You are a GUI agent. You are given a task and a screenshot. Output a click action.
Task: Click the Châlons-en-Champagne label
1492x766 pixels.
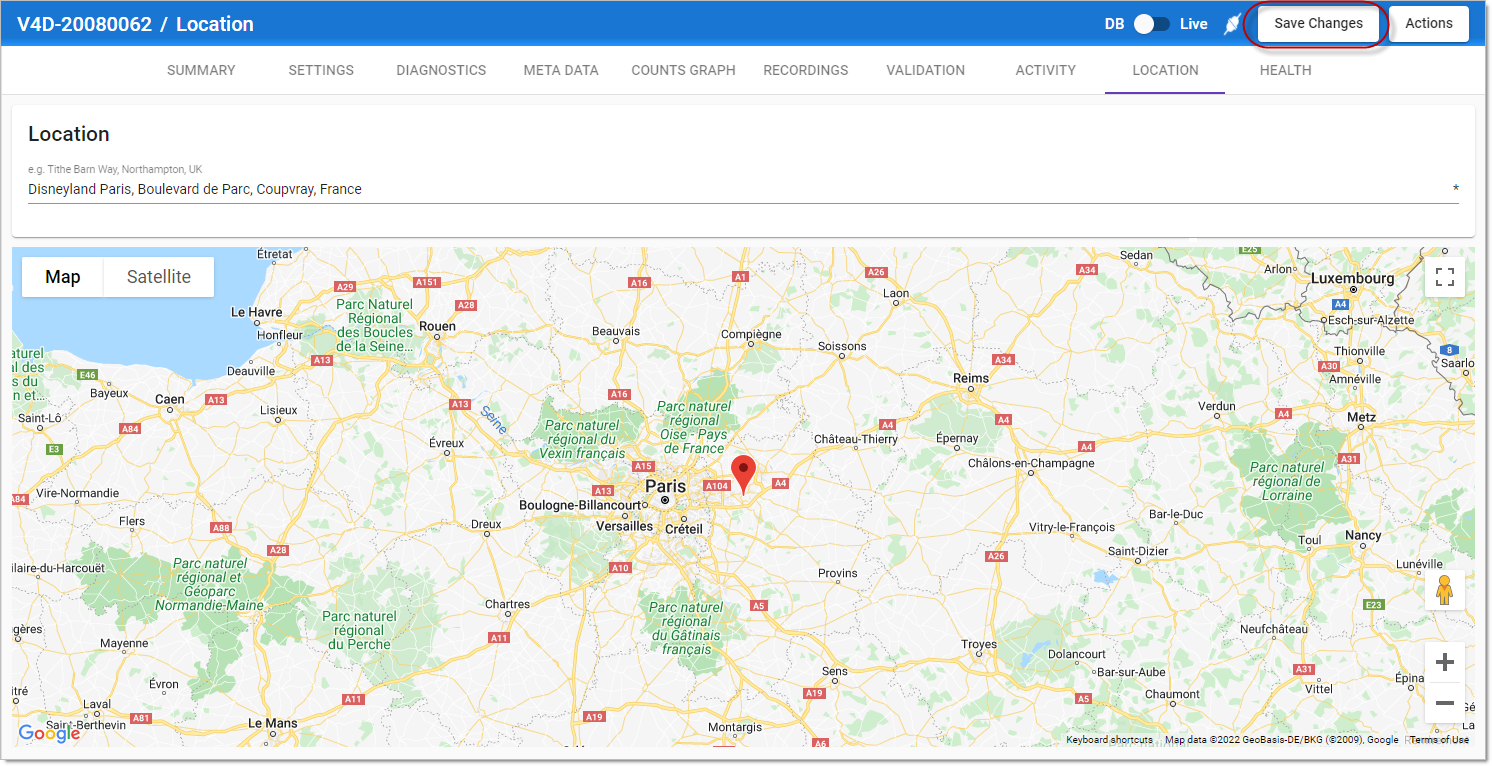coord(1031,463)
